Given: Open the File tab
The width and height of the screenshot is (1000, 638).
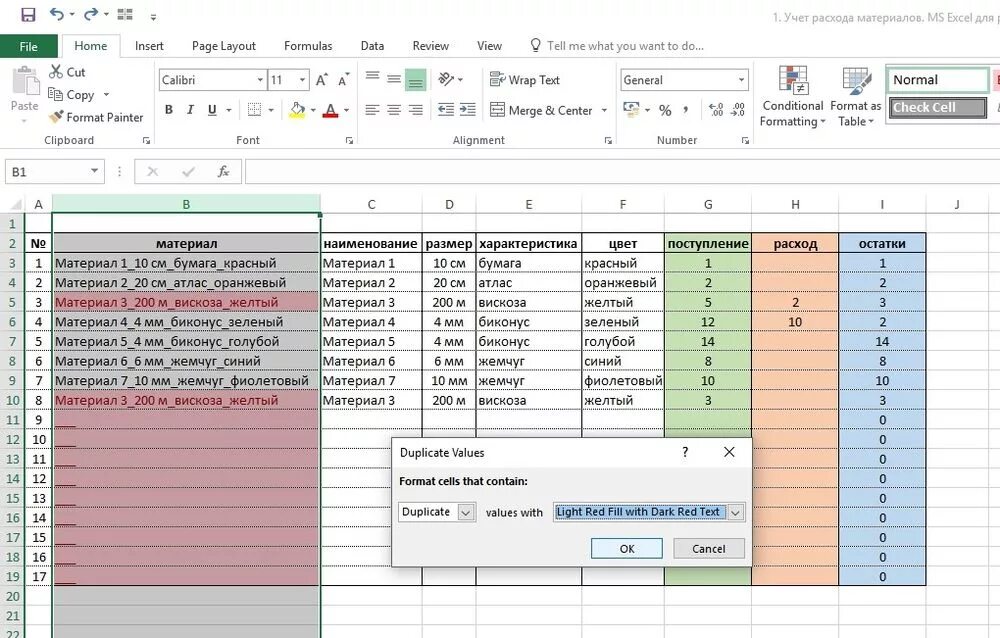Looking at the screenshot, I should pos(29,46).
